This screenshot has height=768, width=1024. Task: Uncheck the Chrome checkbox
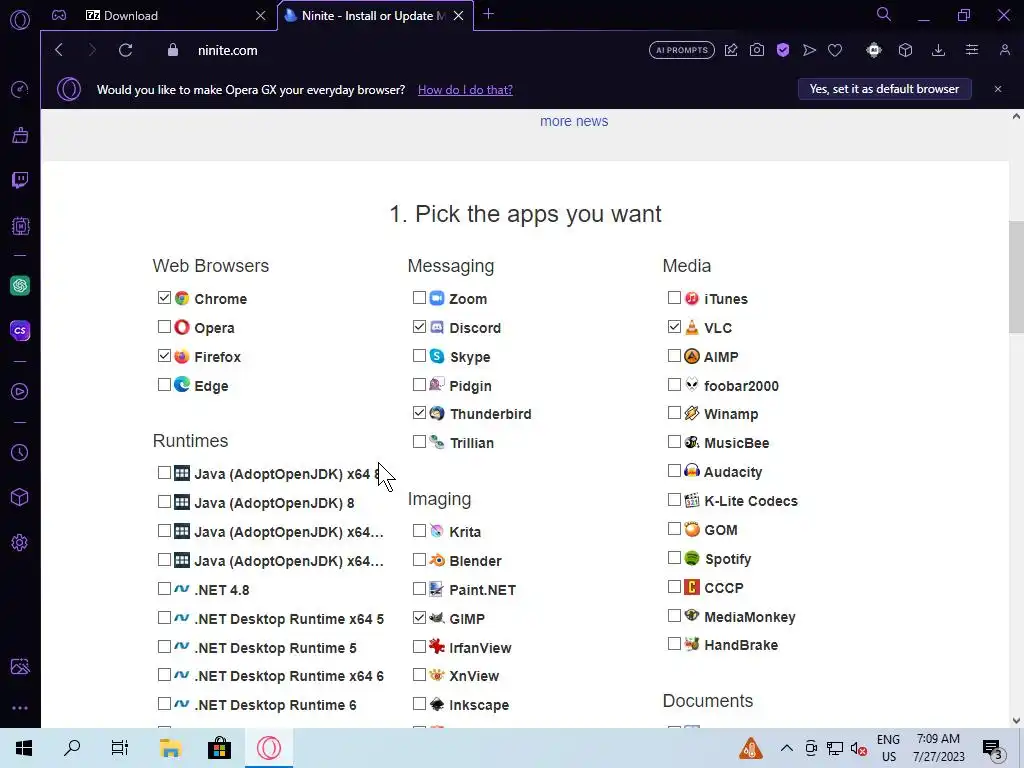(x=164, y=298)
